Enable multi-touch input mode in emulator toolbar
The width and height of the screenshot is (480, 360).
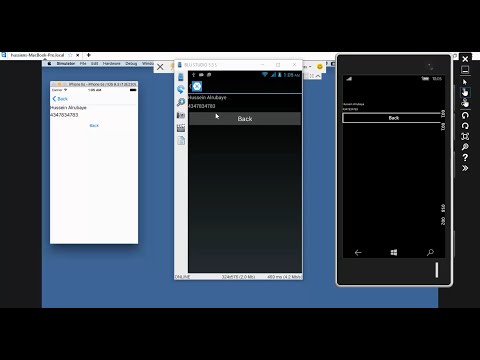coord(465,103)
